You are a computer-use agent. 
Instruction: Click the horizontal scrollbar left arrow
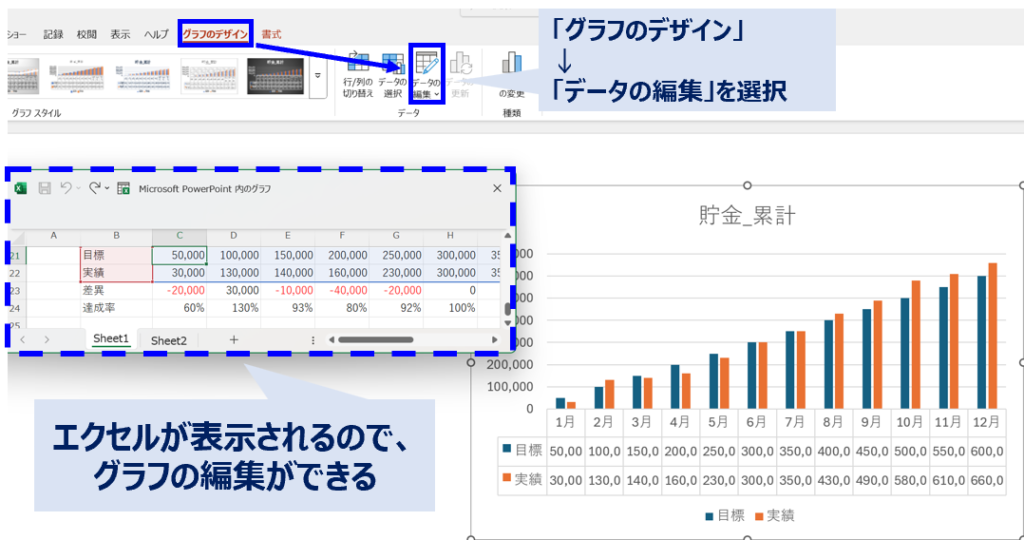point(331,340)
